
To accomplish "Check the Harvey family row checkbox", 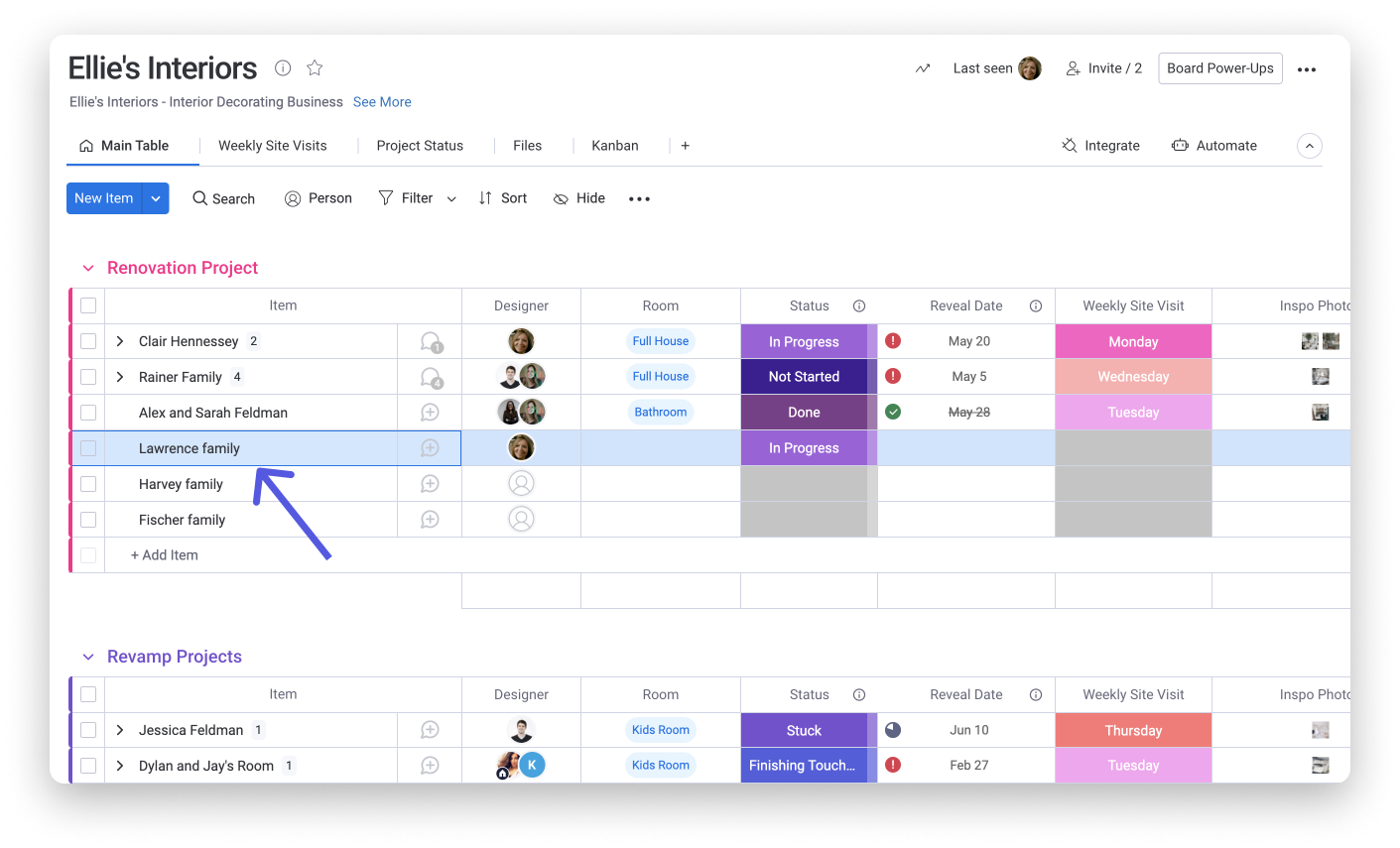I will (88, 484).
